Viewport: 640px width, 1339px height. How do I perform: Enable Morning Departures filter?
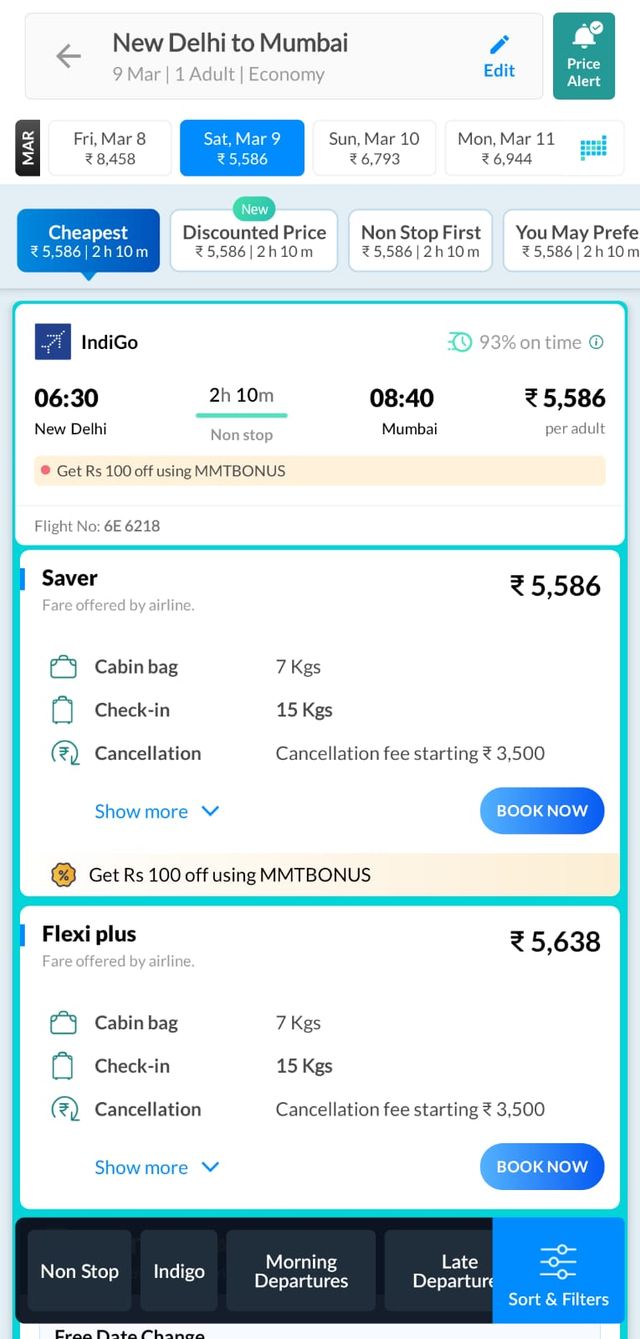tap(301, 1271)
